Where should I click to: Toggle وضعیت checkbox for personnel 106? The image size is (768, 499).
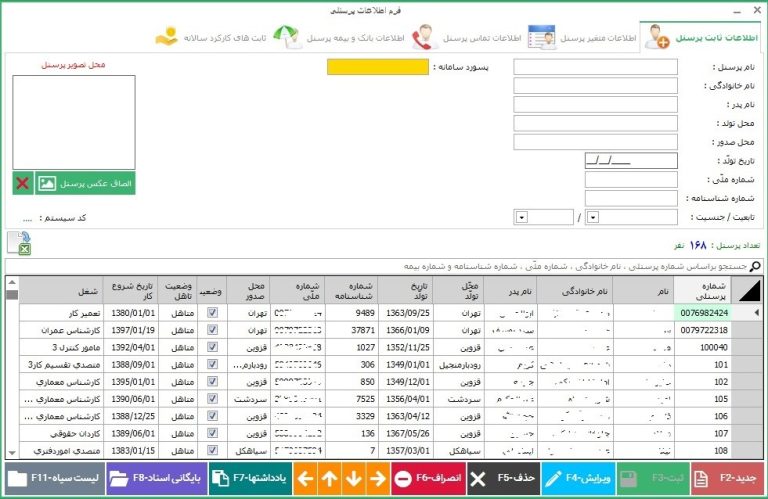pyautogui.click(x=211, y=415)
